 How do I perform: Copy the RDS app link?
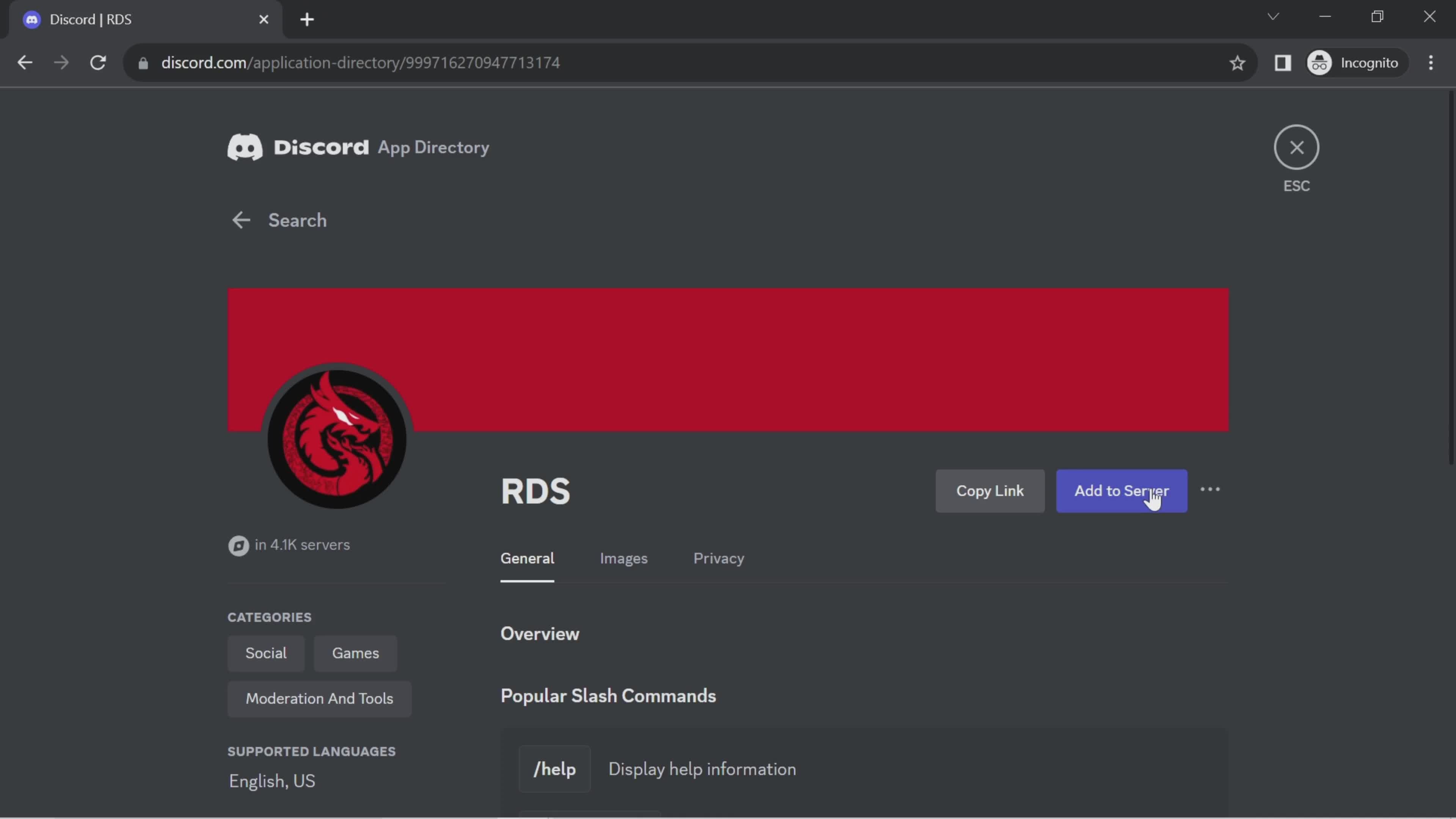(990, 491)
